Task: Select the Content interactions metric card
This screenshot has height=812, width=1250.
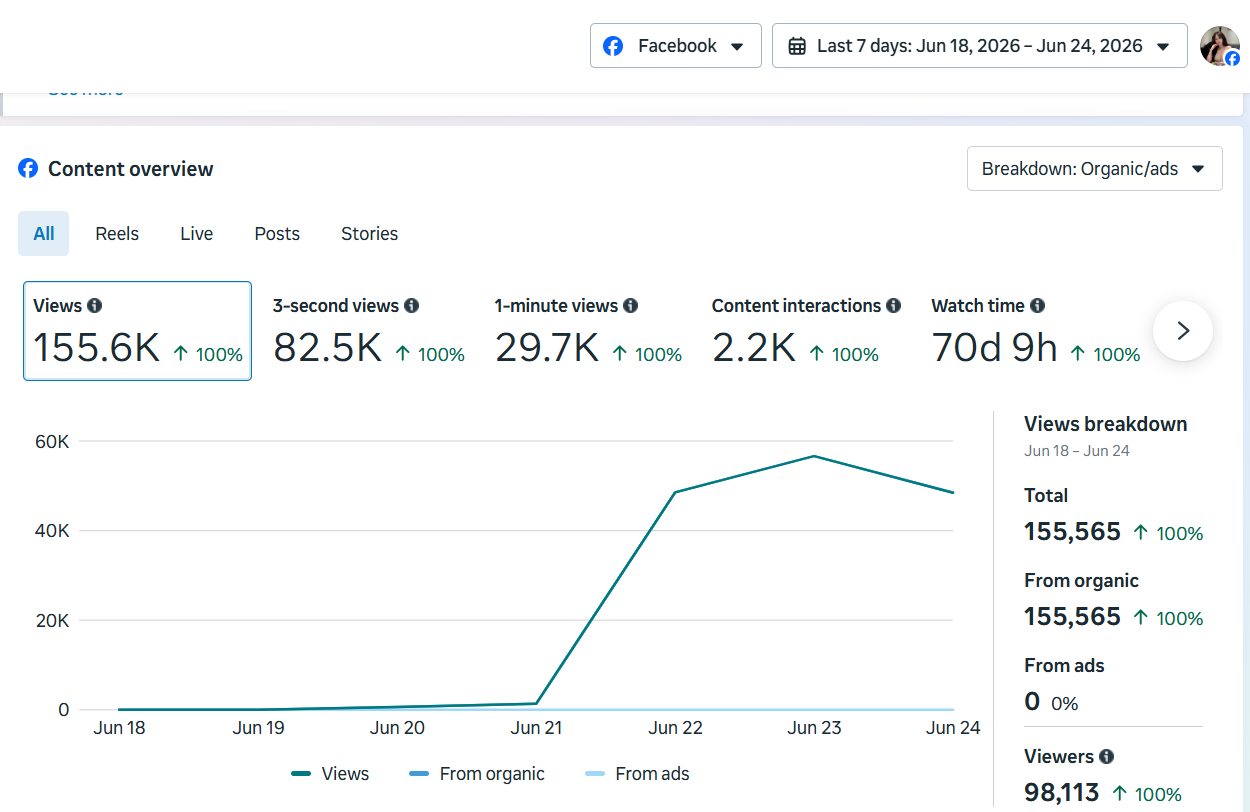Action: point(806,331)
